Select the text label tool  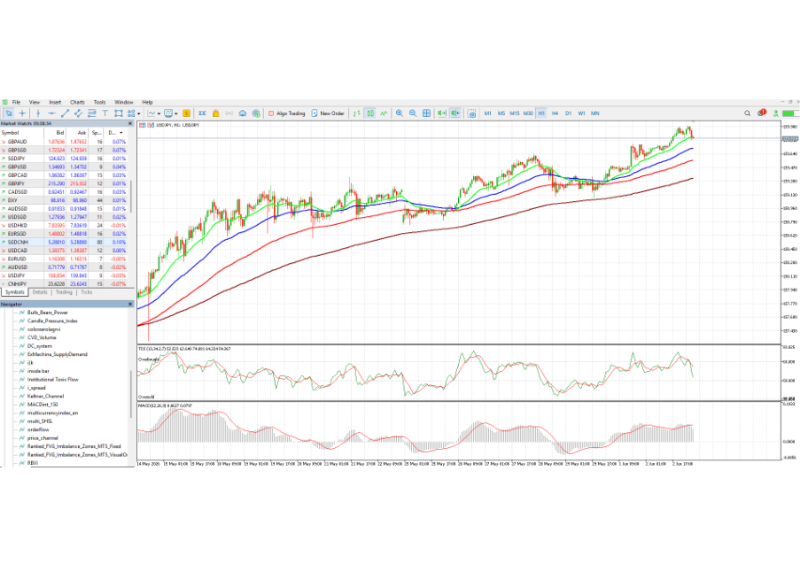pos(105,113)
